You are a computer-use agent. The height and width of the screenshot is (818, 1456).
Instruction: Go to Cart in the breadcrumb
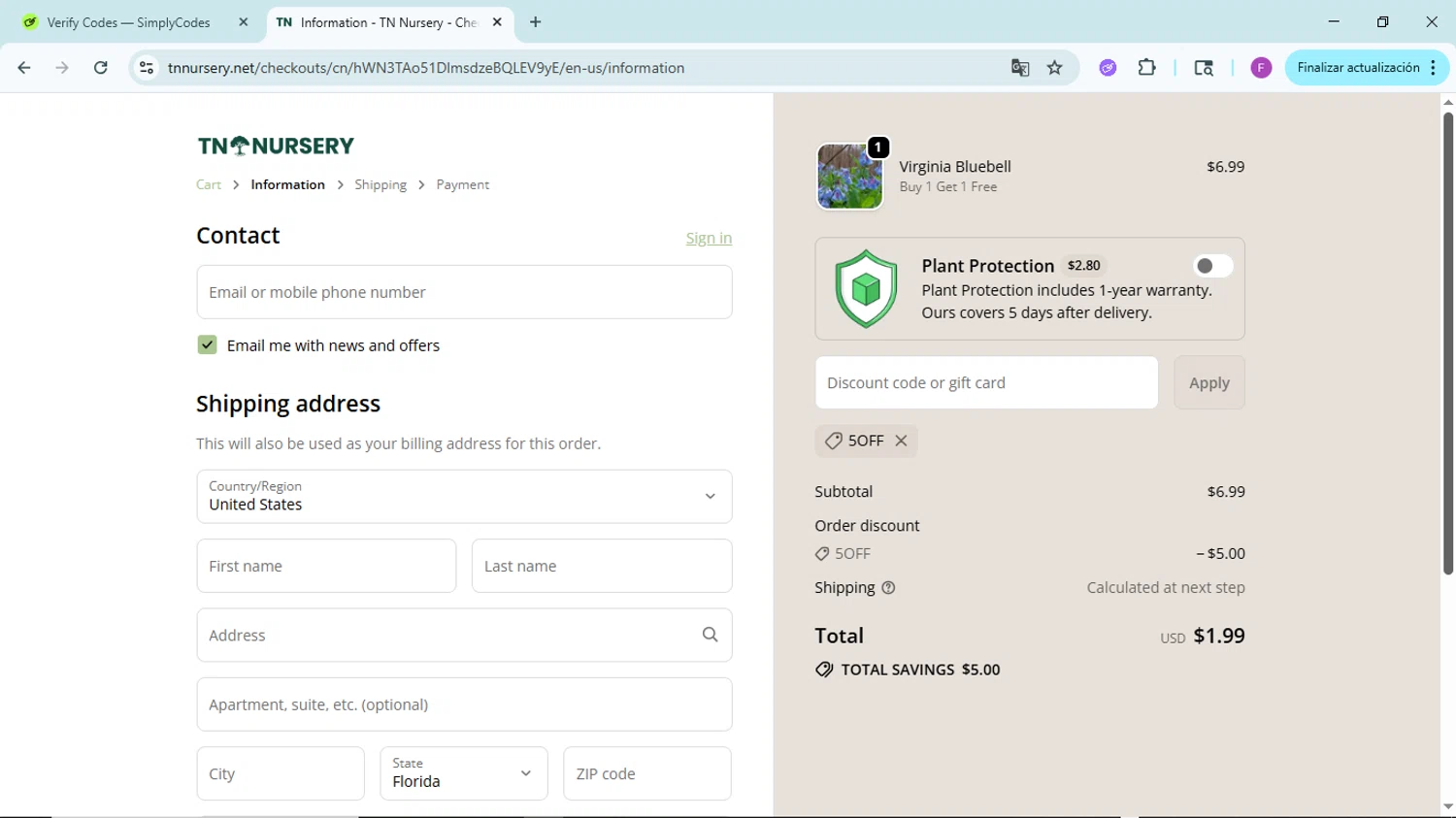coord(209,184)
